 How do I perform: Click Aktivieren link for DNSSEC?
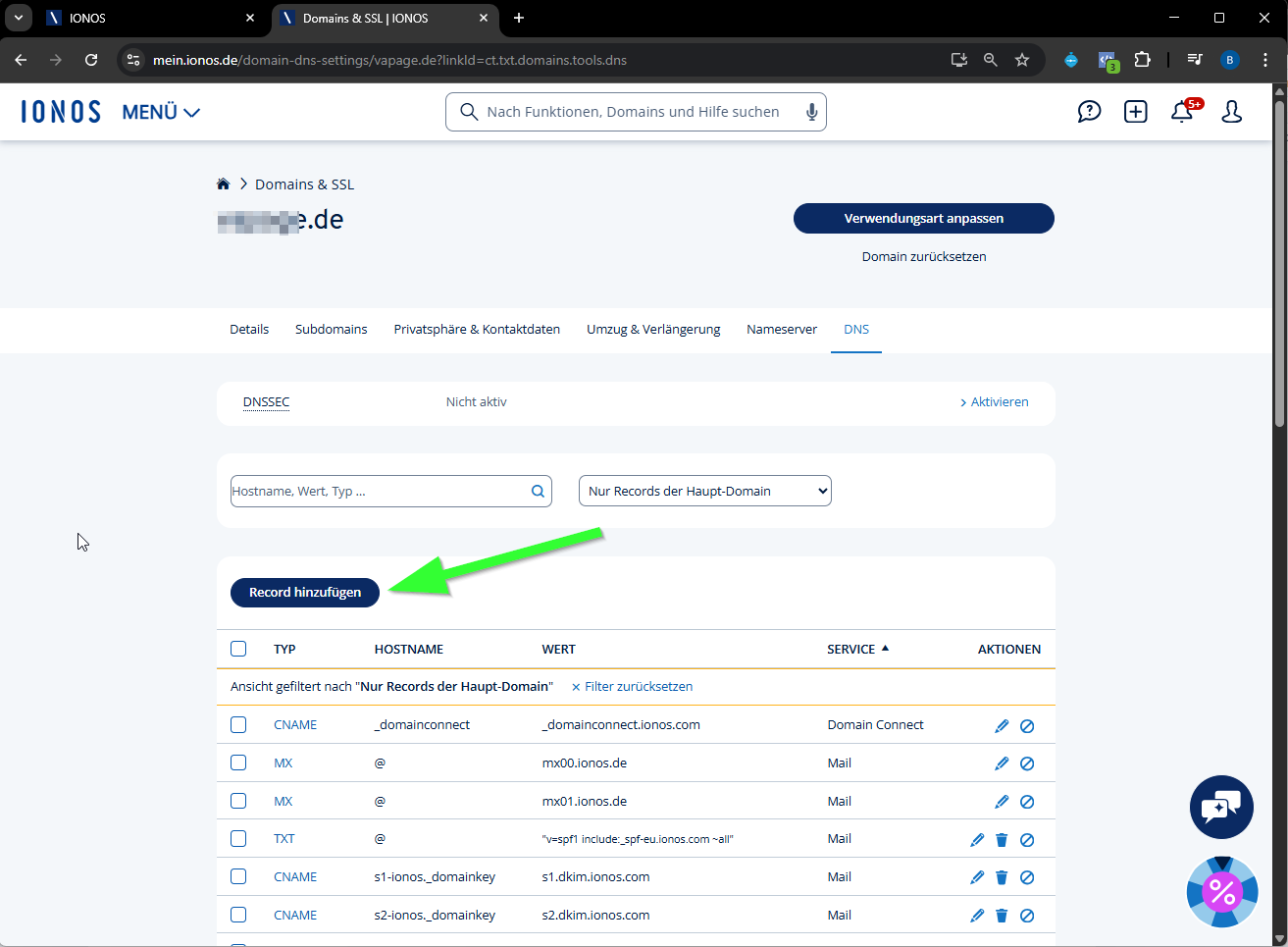(995, 402)
